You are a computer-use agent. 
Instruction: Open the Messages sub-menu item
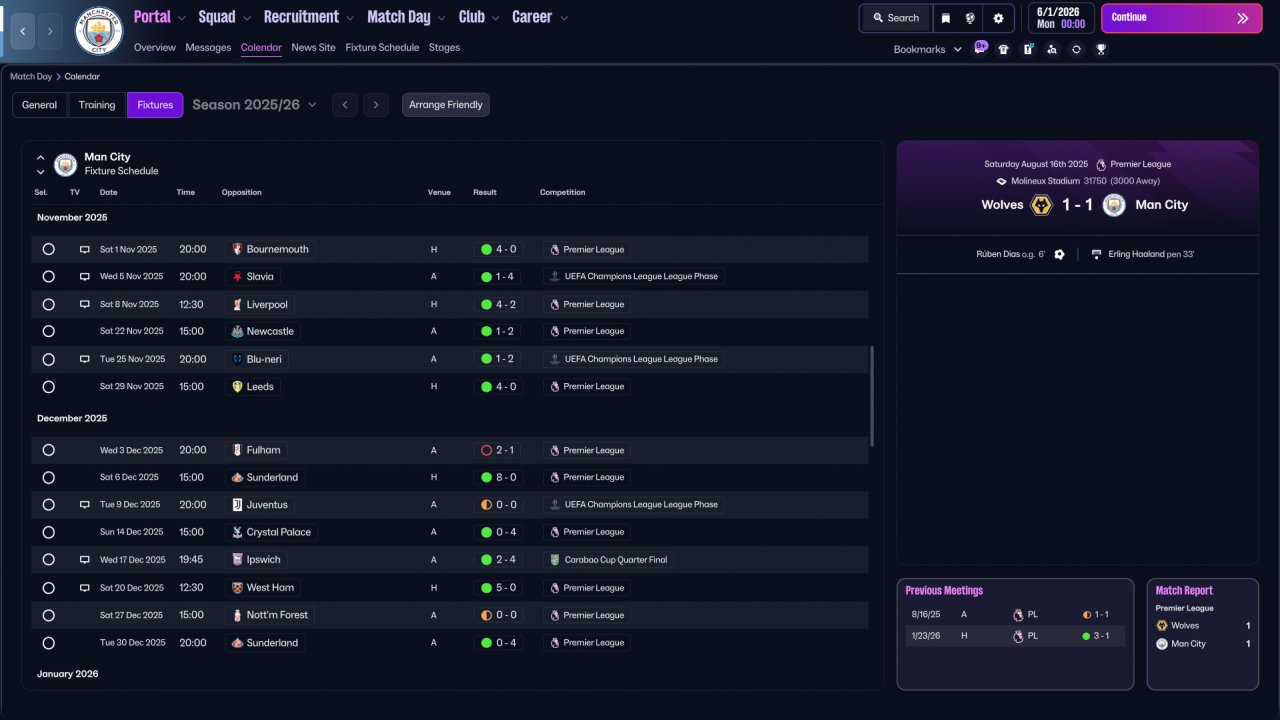pos(208,48)
